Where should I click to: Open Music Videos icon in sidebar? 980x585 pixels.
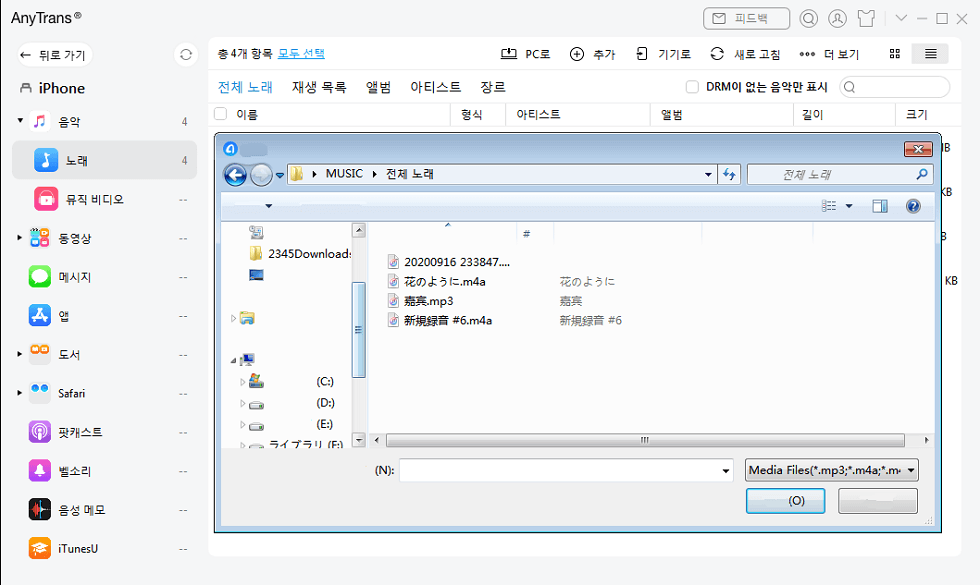46,199
